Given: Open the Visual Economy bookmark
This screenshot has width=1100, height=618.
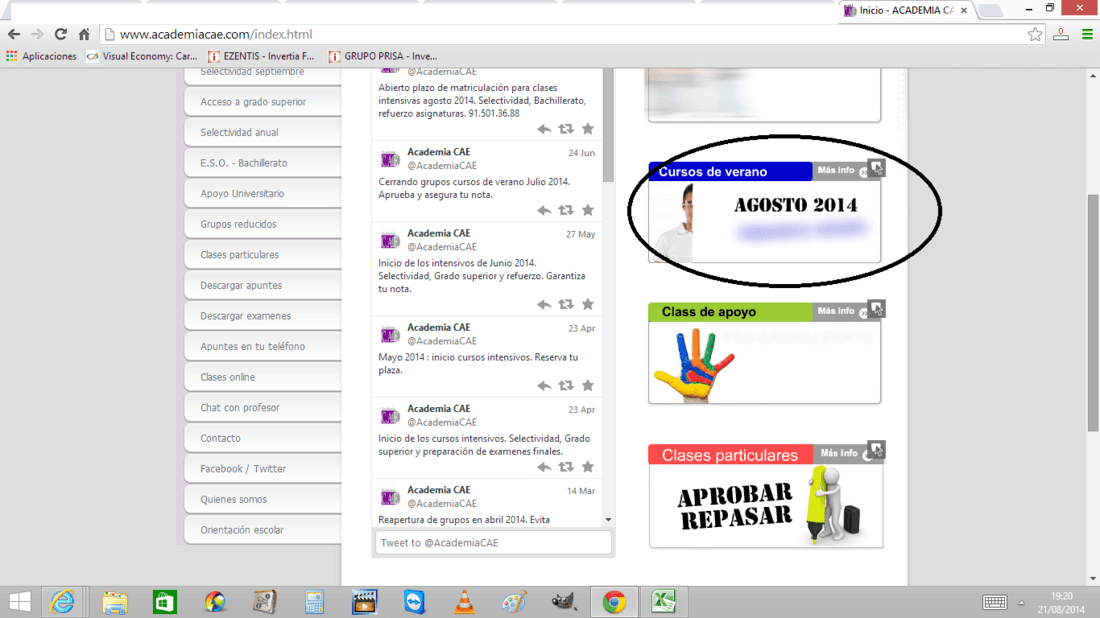Looking at the screenshot, I should coord(142,56).
